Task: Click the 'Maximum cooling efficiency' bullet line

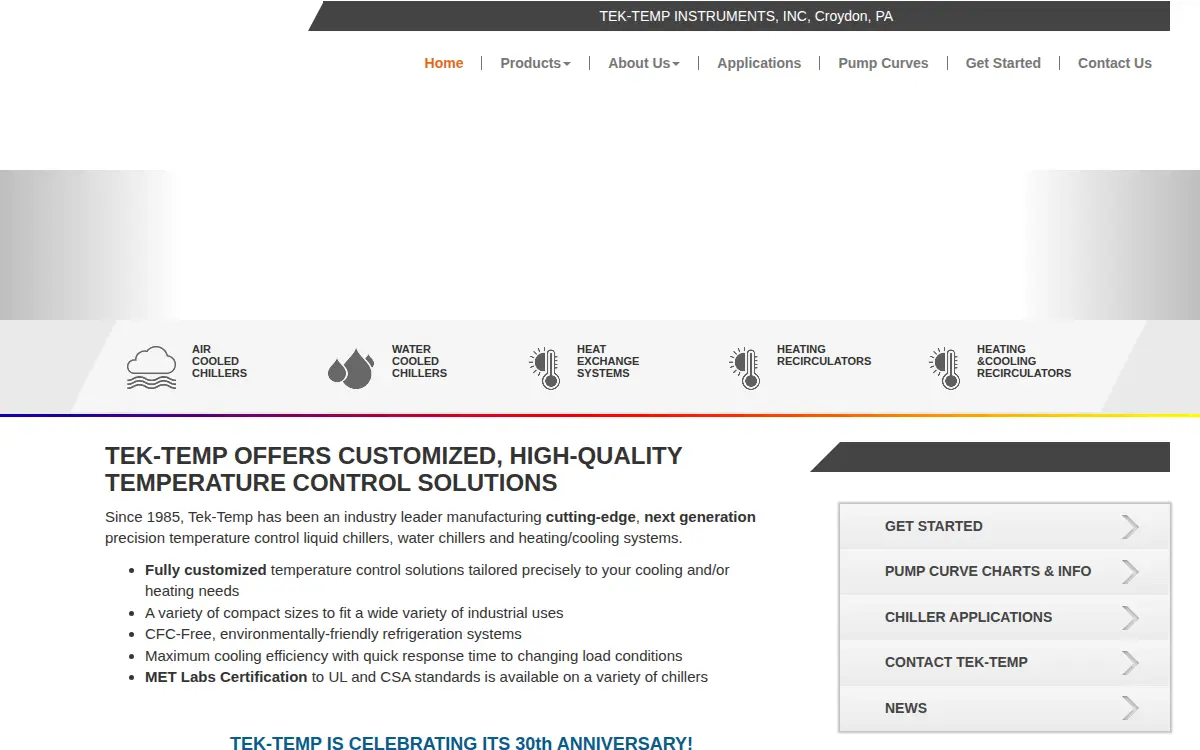Action: (x=414, y=656)
